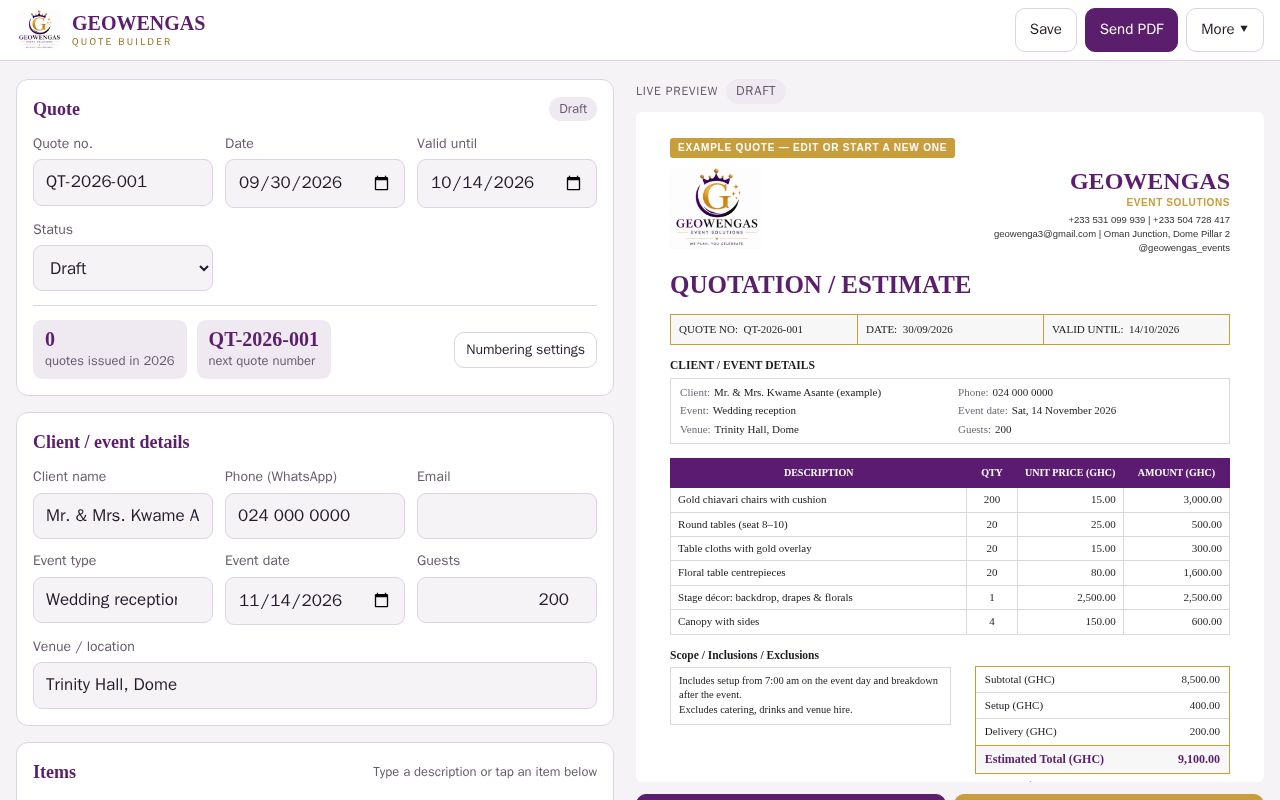Edit the Event type field

coord(123,600)
